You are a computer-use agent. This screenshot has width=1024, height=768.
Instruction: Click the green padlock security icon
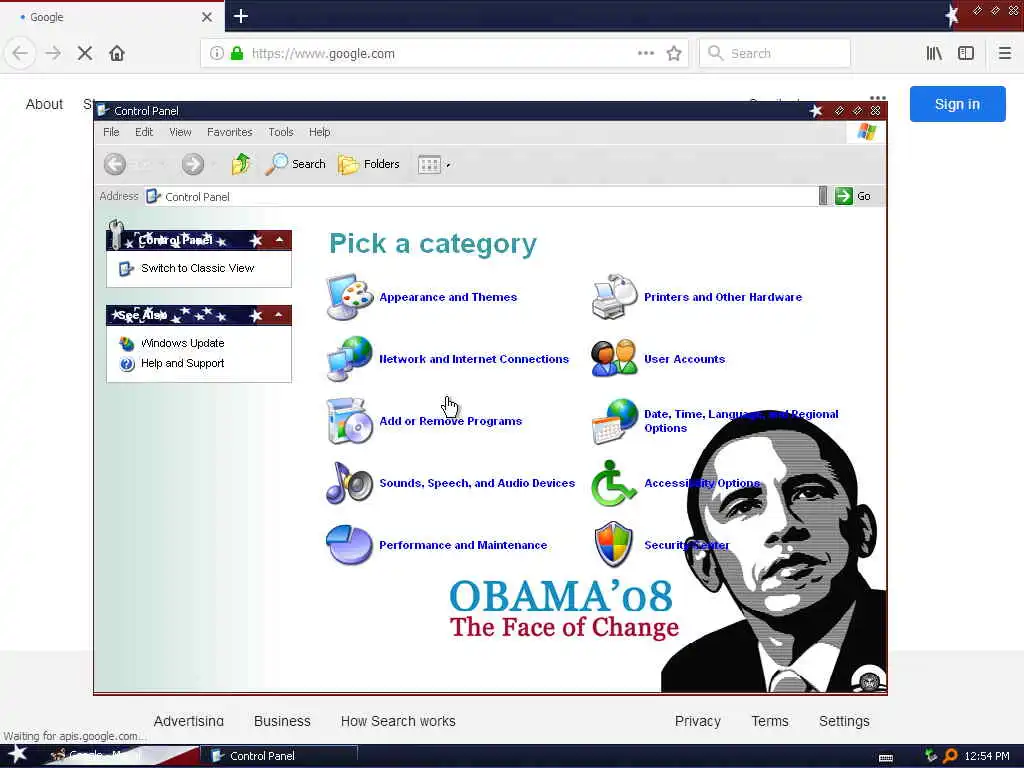(237, 53)
